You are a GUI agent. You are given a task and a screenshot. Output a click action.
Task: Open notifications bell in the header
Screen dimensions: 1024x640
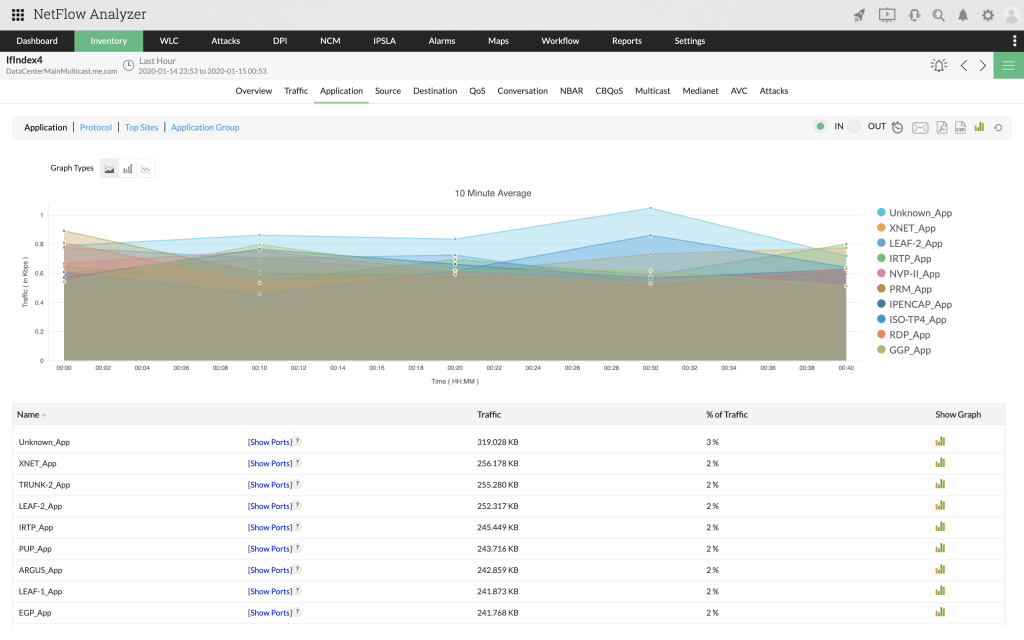point(962,15)
